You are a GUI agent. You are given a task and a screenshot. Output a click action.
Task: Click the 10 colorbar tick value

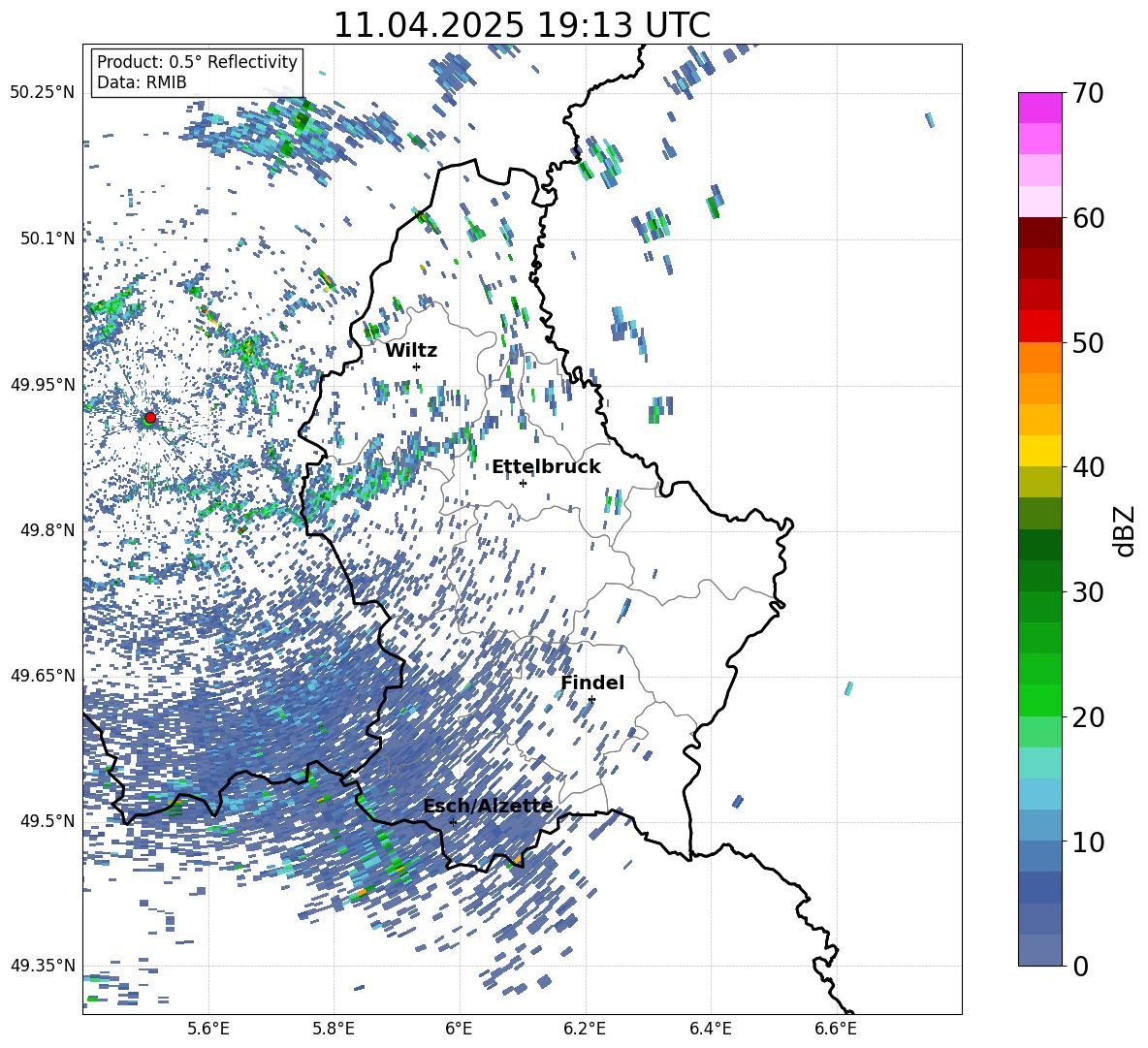point(1088,842)
